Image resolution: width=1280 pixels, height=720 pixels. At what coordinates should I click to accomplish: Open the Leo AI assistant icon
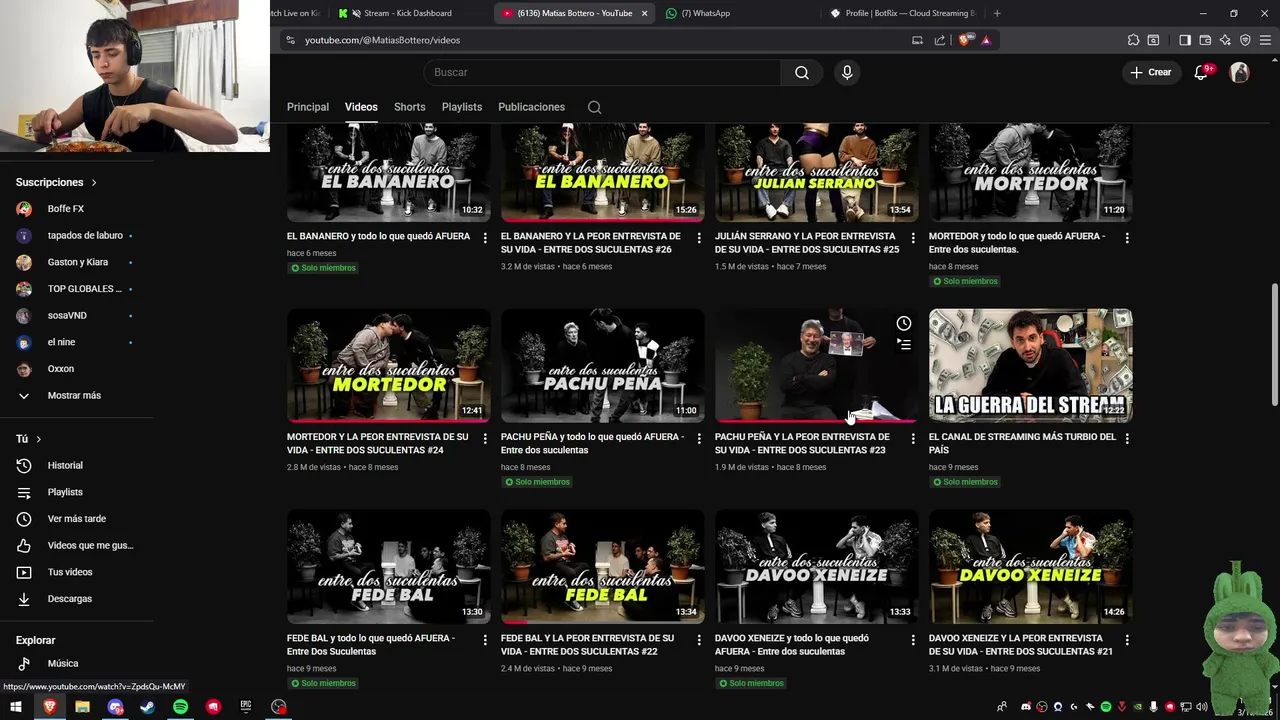click(x=1225, y=40)
